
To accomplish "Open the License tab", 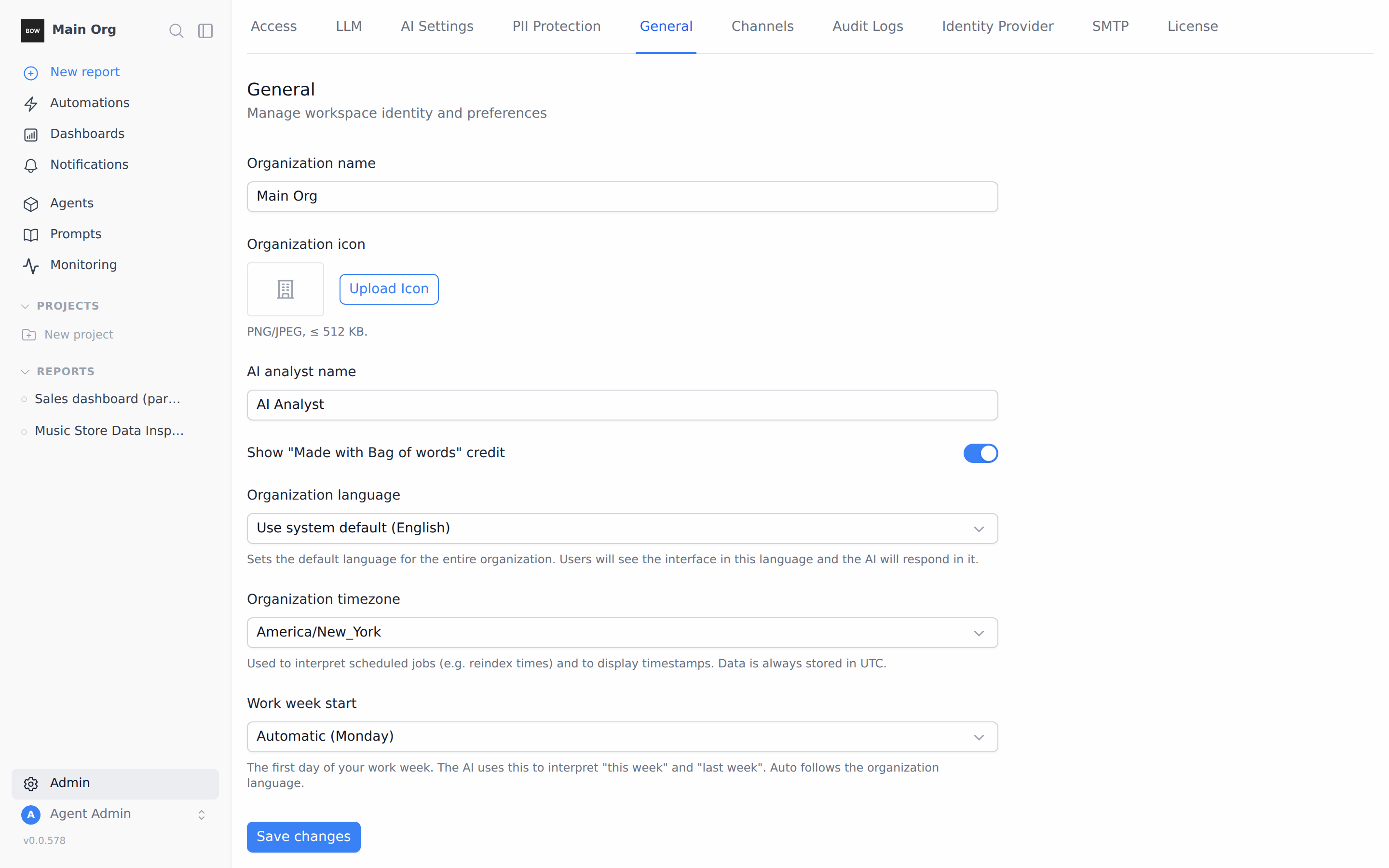I will click(1192, 27).
